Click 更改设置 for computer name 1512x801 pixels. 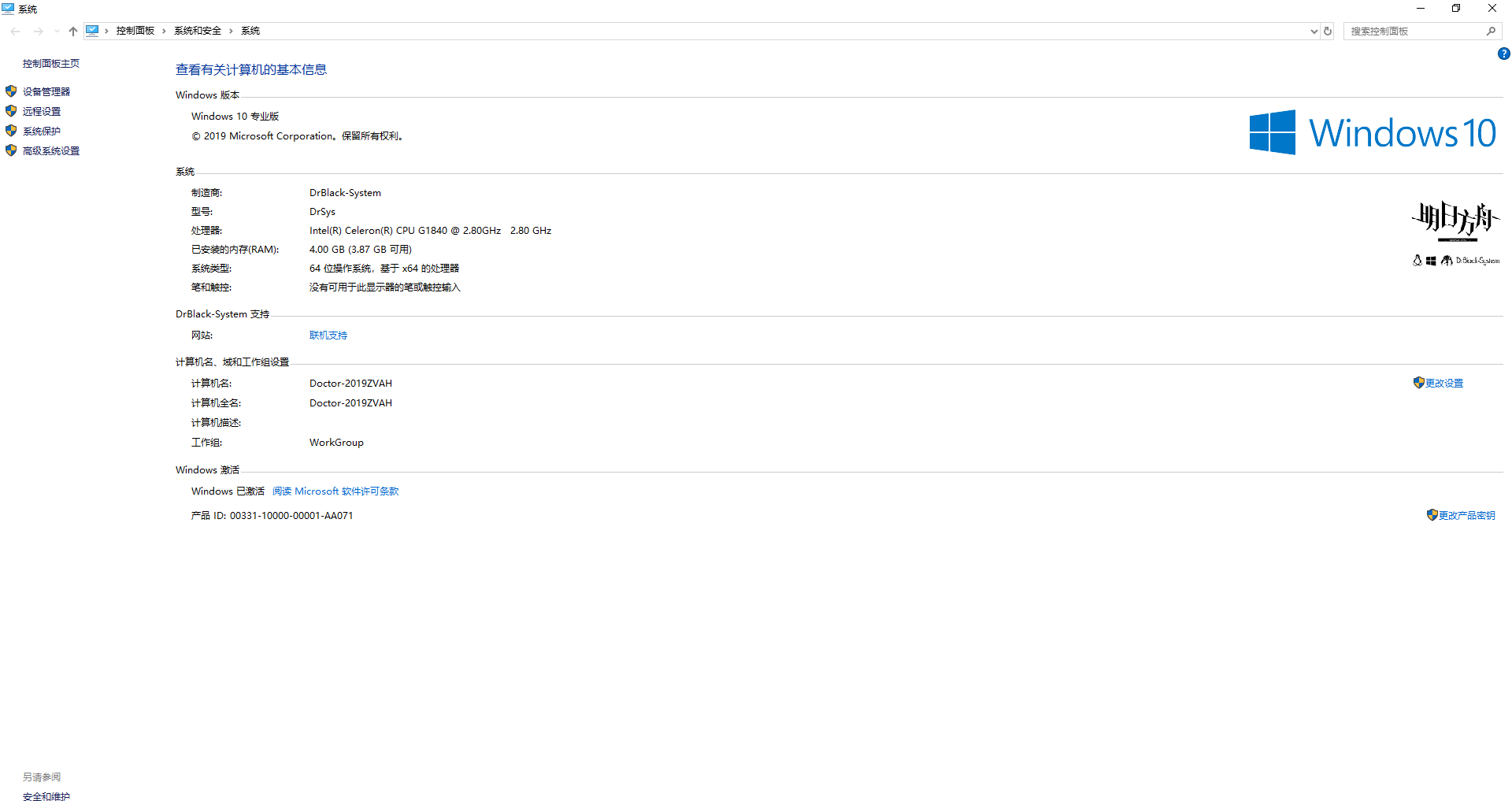point(1444,384)
